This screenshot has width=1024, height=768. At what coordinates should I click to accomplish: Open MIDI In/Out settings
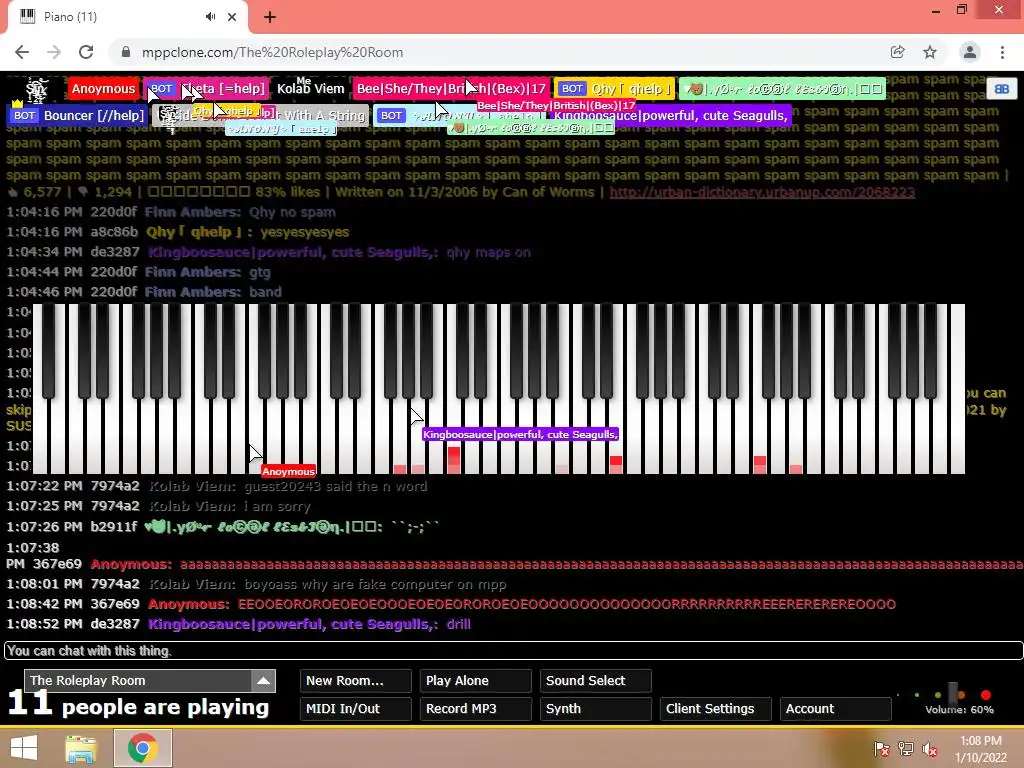(x=355, y=709)
